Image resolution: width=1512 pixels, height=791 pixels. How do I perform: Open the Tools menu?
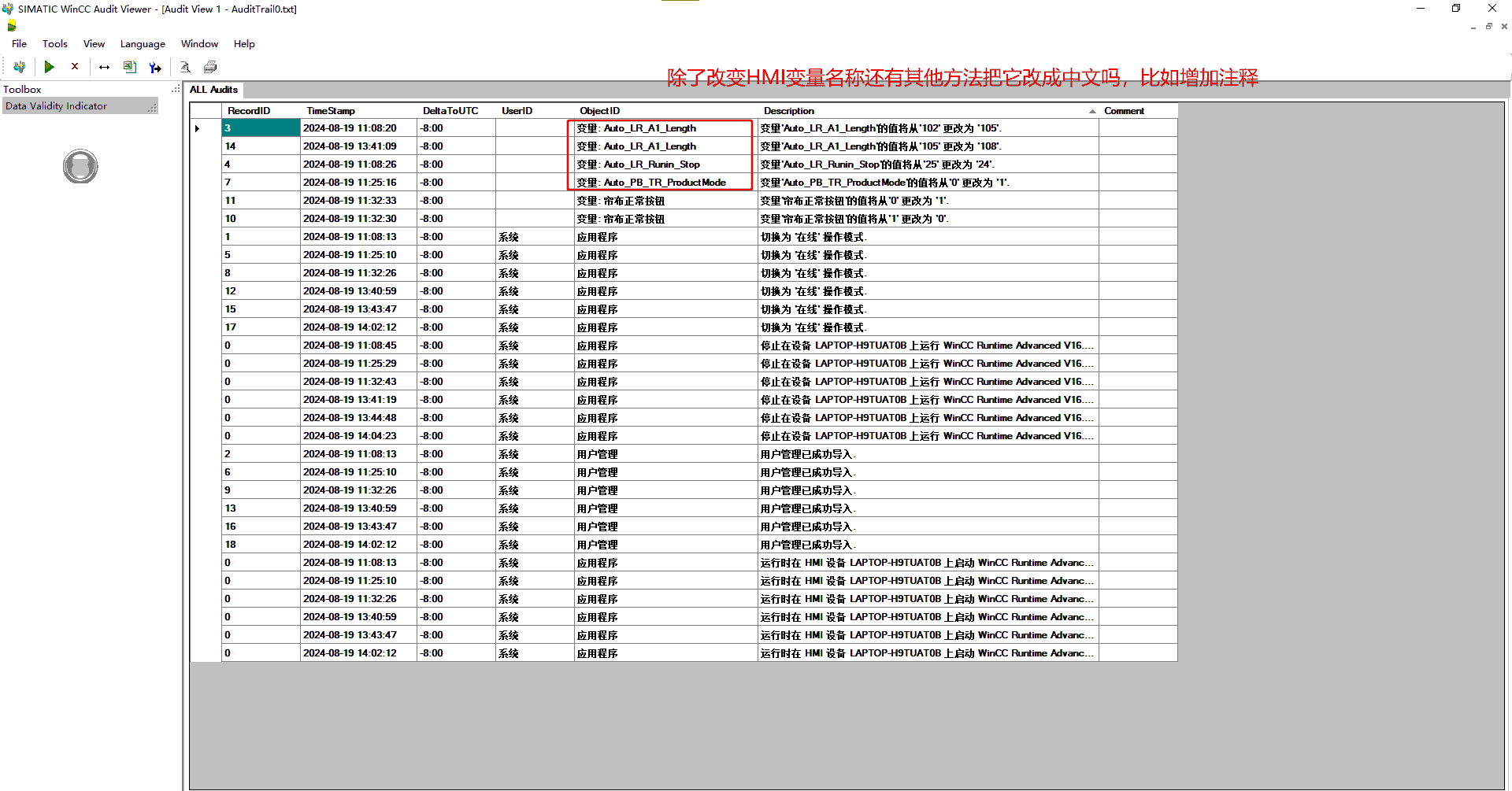(x=55, y=44)
